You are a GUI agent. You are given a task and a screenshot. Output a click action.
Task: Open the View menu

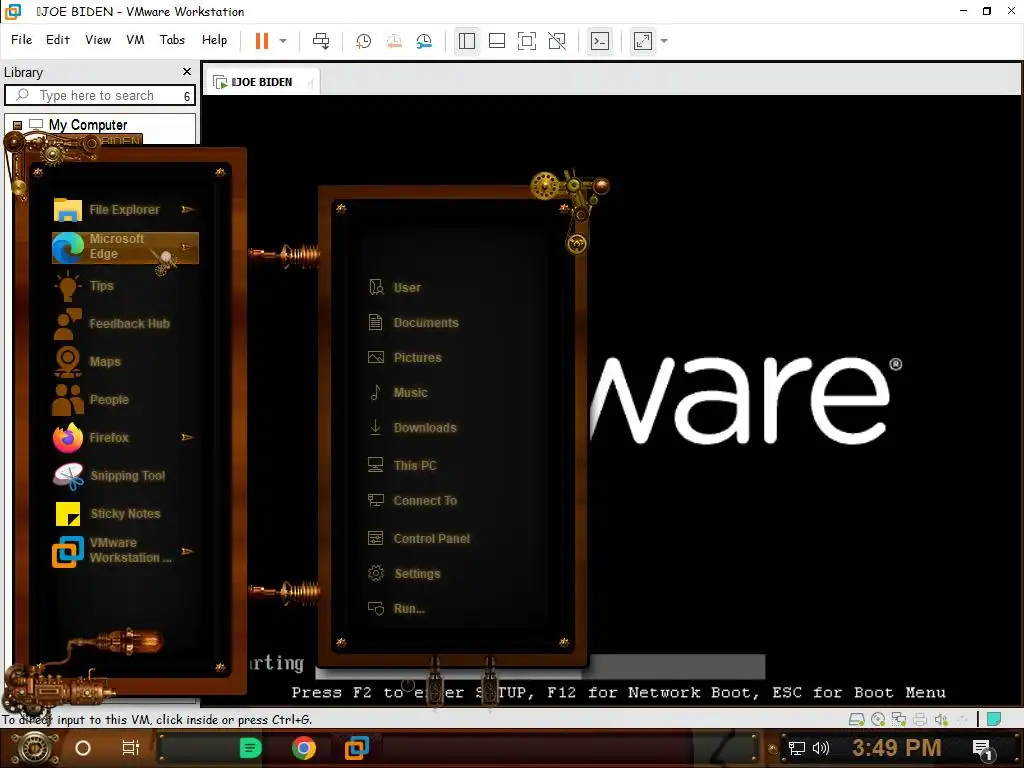(x=98, y=40)
